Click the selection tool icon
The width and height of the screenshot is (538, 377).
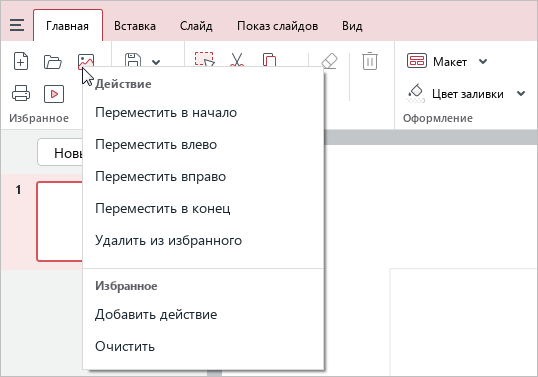[204, 59]
